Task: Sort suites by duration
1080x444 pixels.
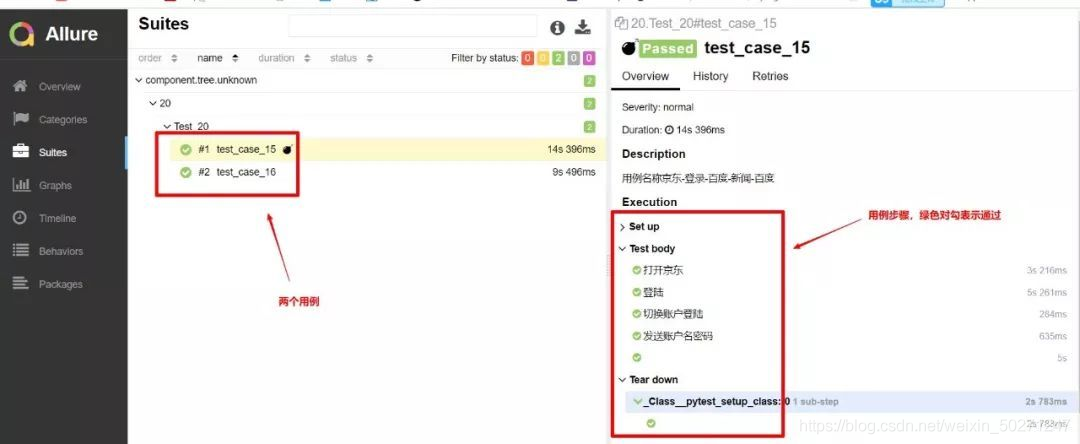Action: pos(284,59)
